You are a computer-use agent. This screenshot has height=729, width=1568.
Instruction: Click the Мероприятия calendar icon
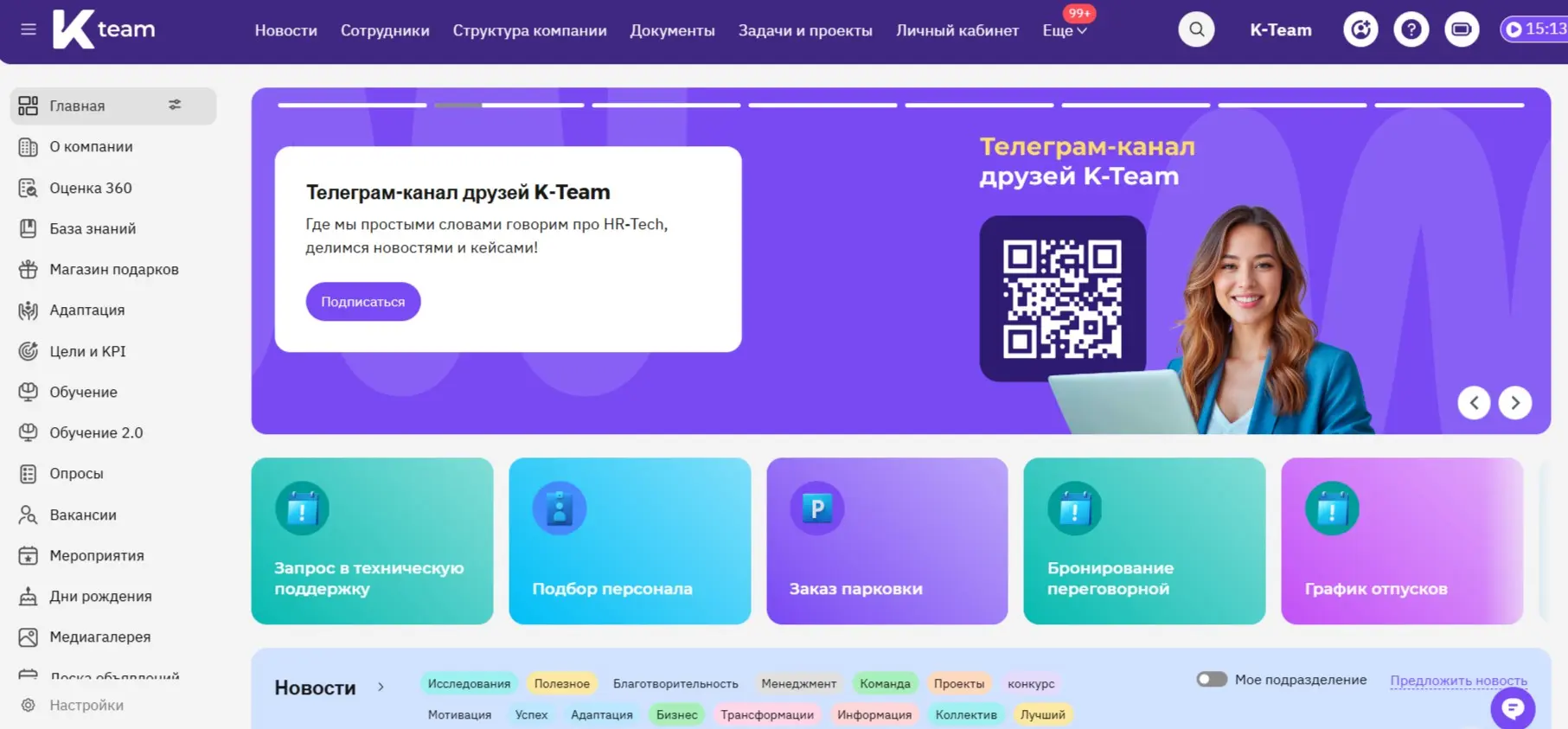(x=29, y=555)
